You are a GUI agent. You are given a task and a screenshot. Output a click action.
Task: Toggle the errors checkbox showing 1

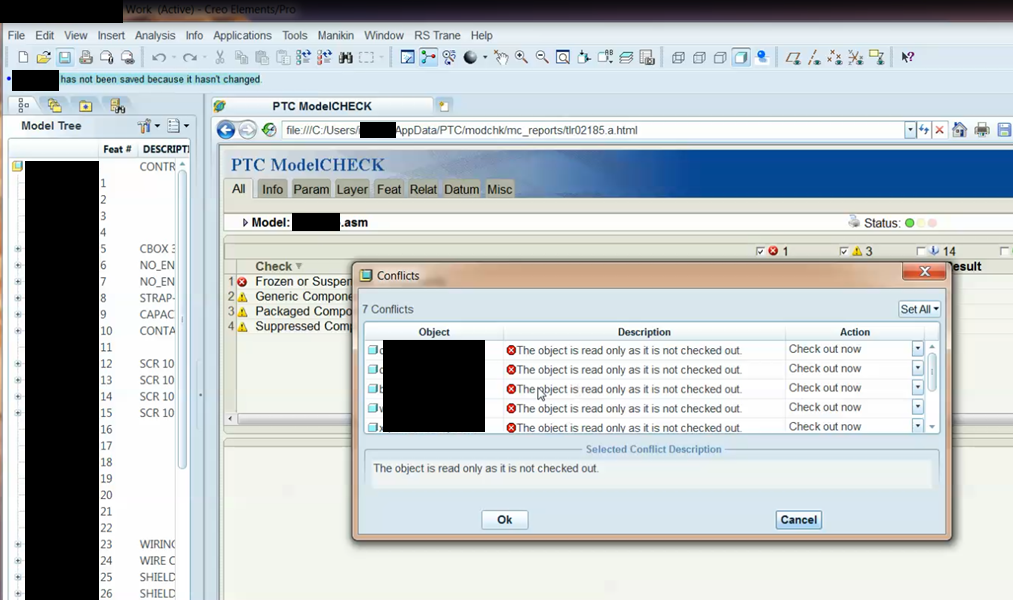click(x=760, y=251)
